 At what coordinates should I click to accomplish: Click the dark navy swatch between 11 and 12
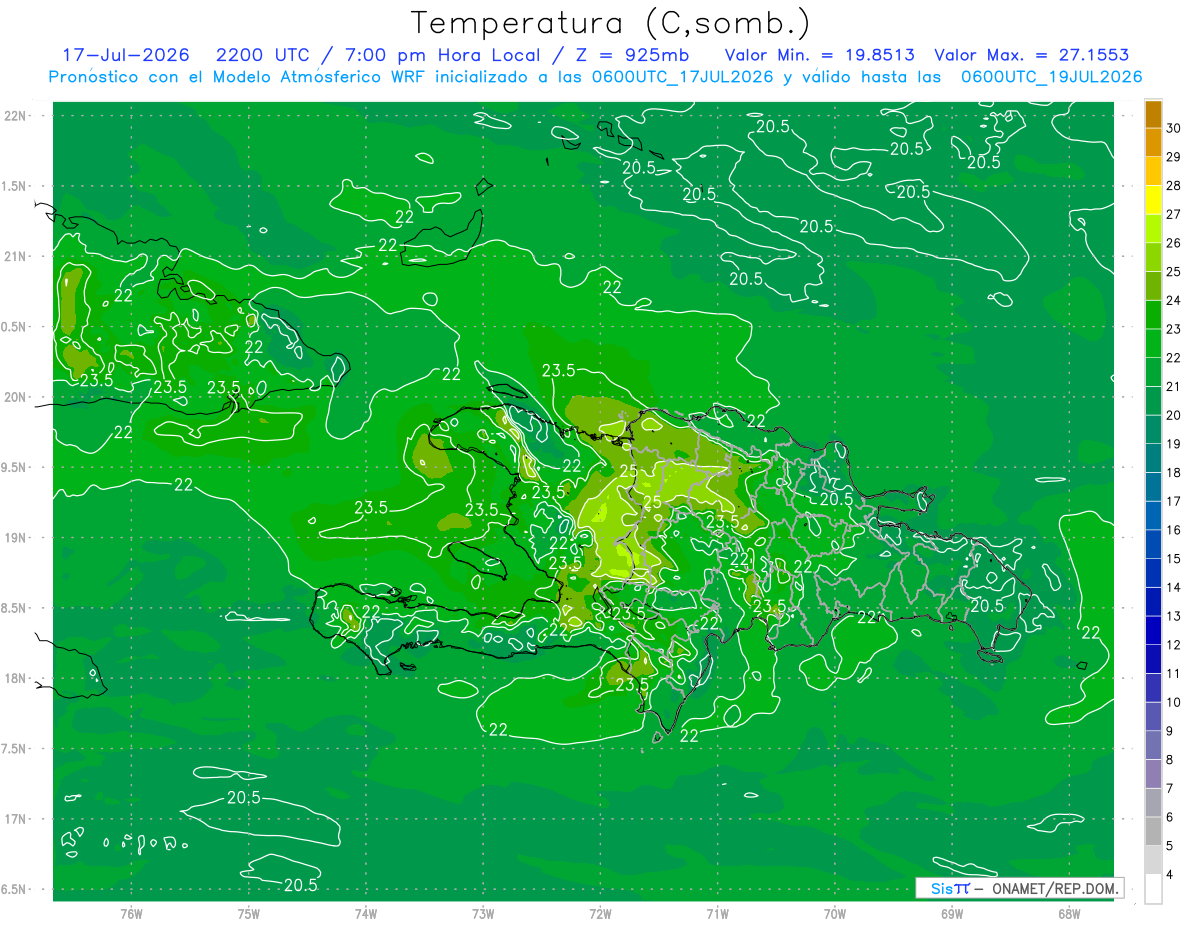pyautogui.click(x=1153, y=659)
